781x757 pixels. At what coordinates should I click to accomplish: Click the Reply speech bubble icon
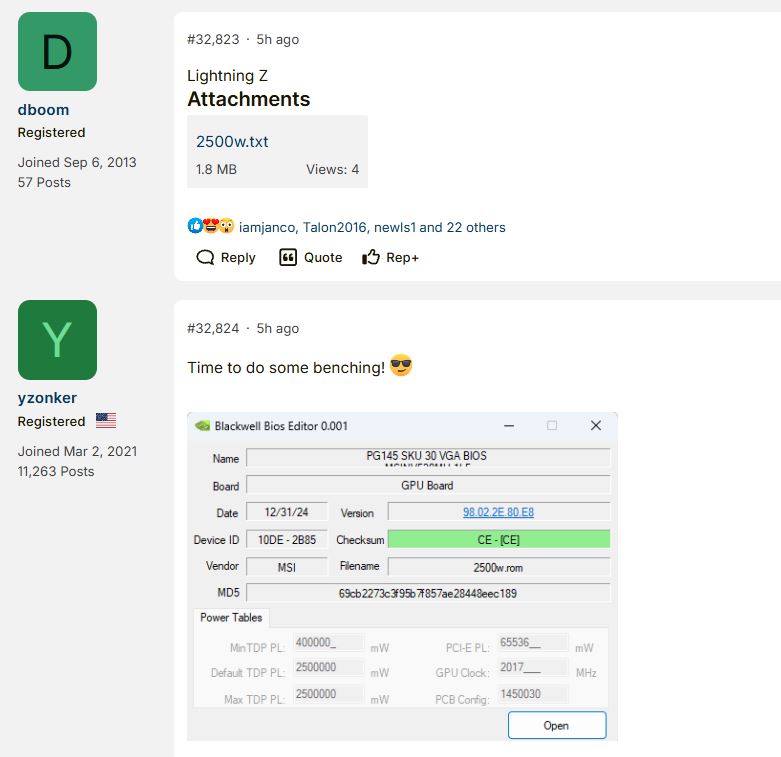click(x=206, y=257)
